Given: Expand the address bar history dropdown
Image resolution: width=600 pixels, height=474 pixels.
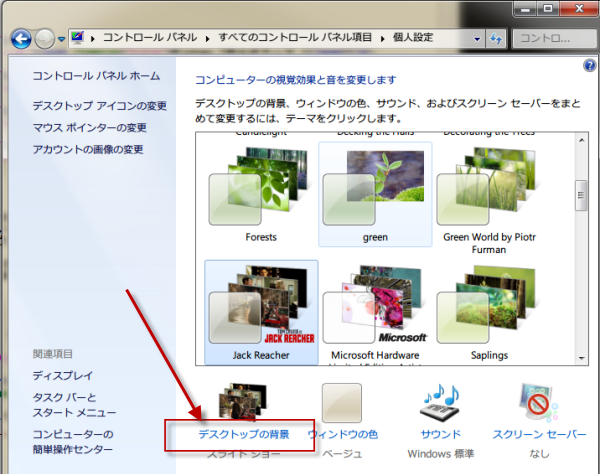Looking at the screenshot, I should [x=474, y=38].
